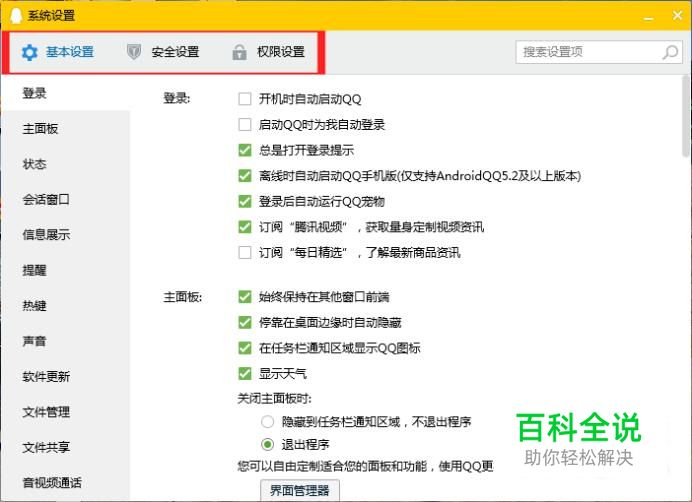Uncheck 登录后自动运行QQ宠物

point(244,201)
